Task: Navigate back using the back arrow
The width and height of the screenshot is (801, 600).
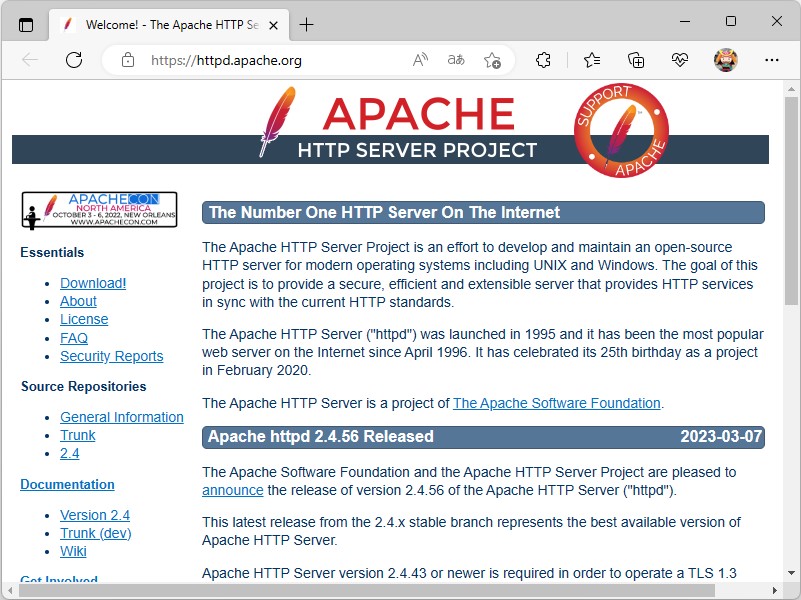Action: 31,60
